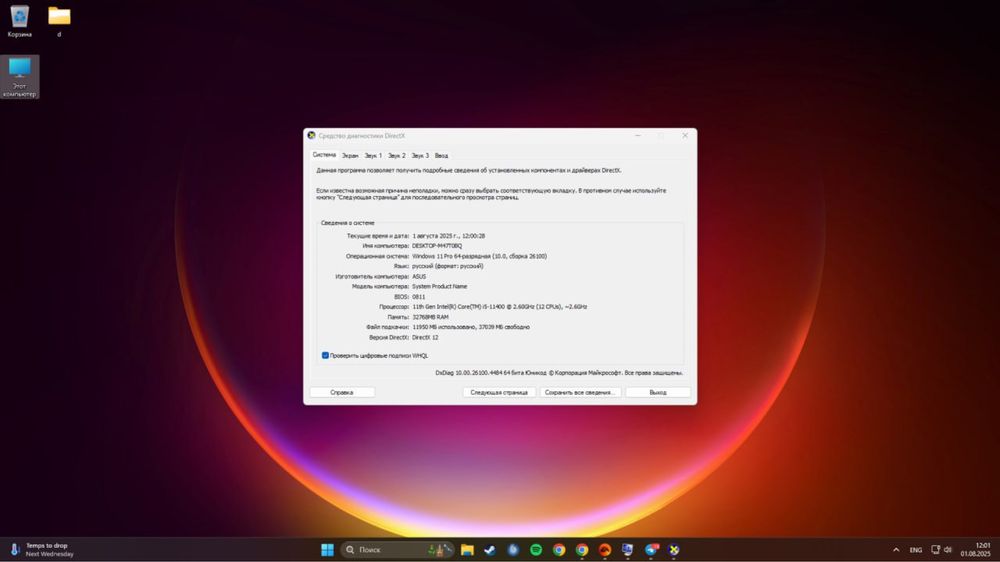Open the "Звук 1" tab

[x=373, y=156]
